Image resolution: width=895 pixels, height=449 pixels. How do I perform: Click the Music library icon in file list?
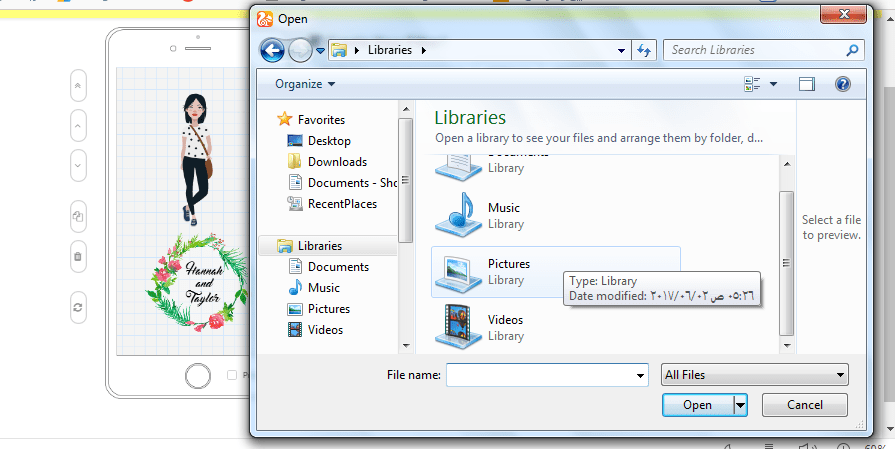pyautogui.click(x=458, y=215)
